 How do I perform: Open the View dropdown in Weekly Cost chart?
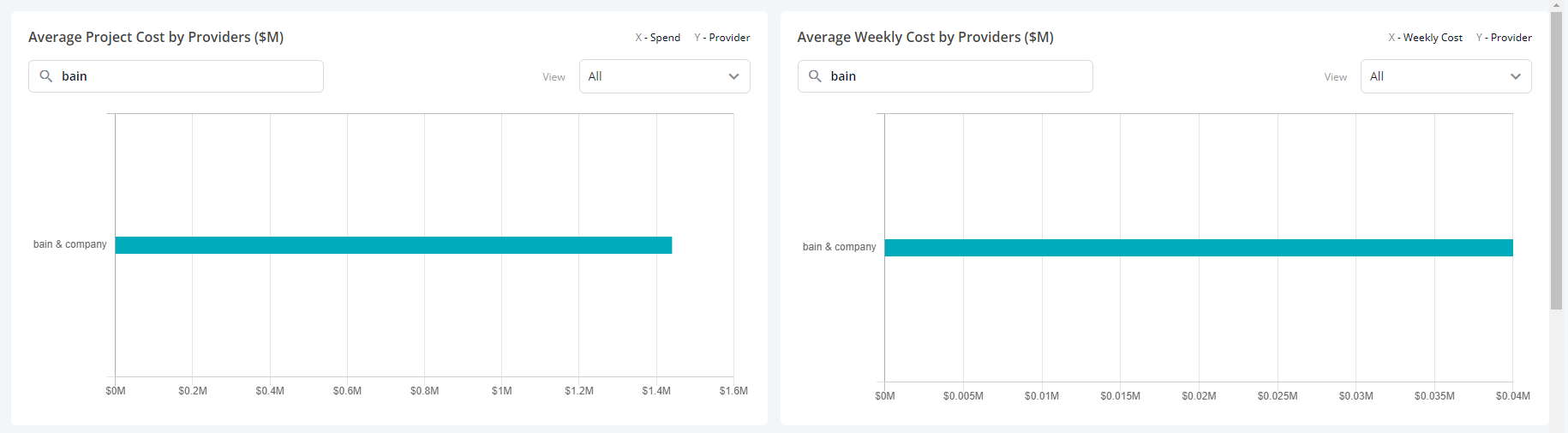(x=1446, y=76)
